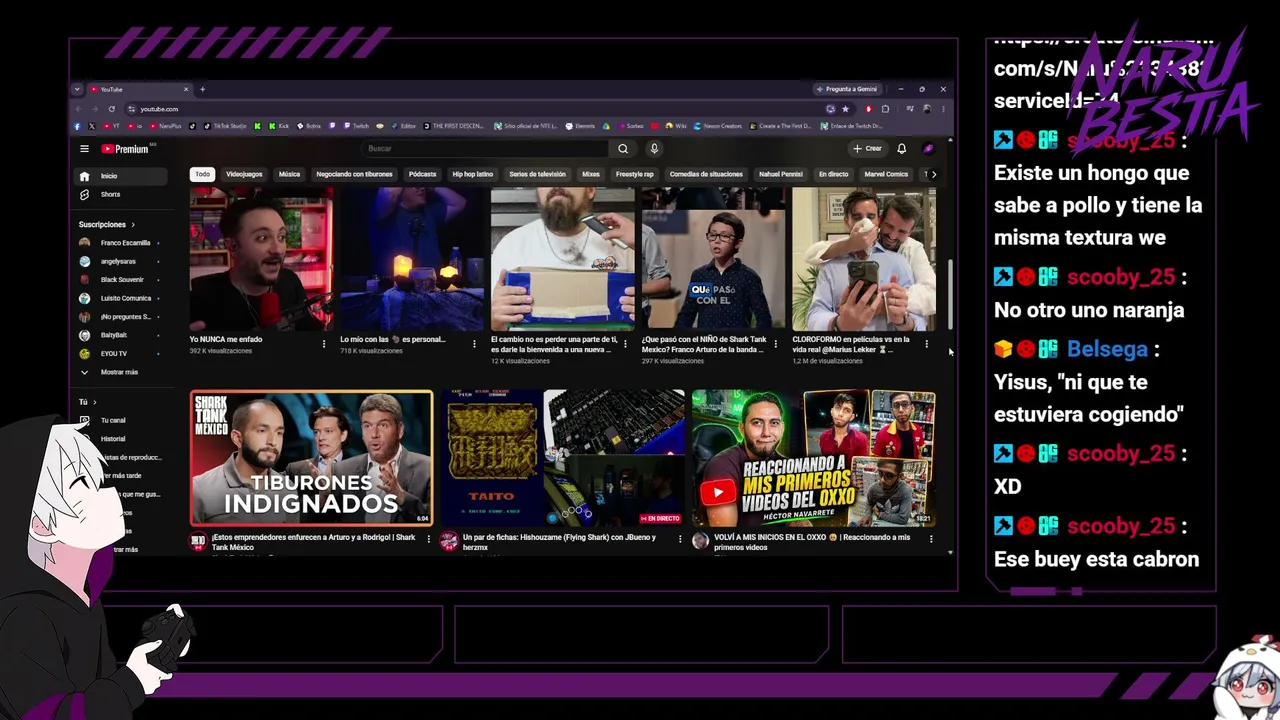Open the Taito Flying Shark live thumbnail
The width and height of the screenshot is (1280, 720).
563,458
